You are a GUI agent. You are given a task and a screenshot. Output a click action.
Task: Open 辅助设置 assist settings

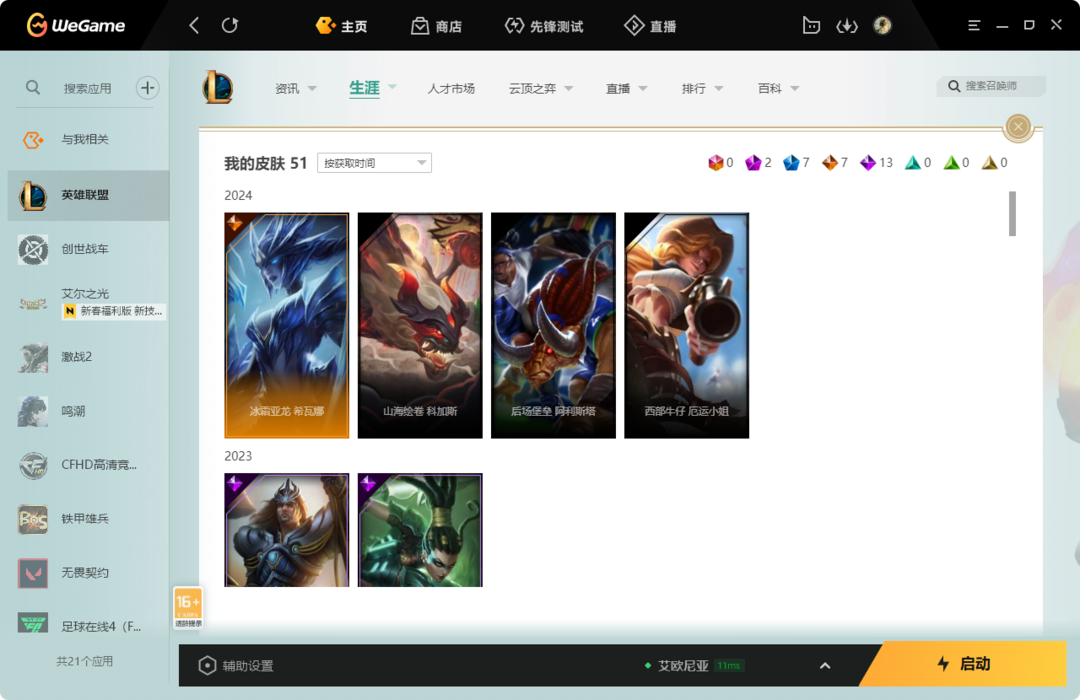(x=236, y=666)
